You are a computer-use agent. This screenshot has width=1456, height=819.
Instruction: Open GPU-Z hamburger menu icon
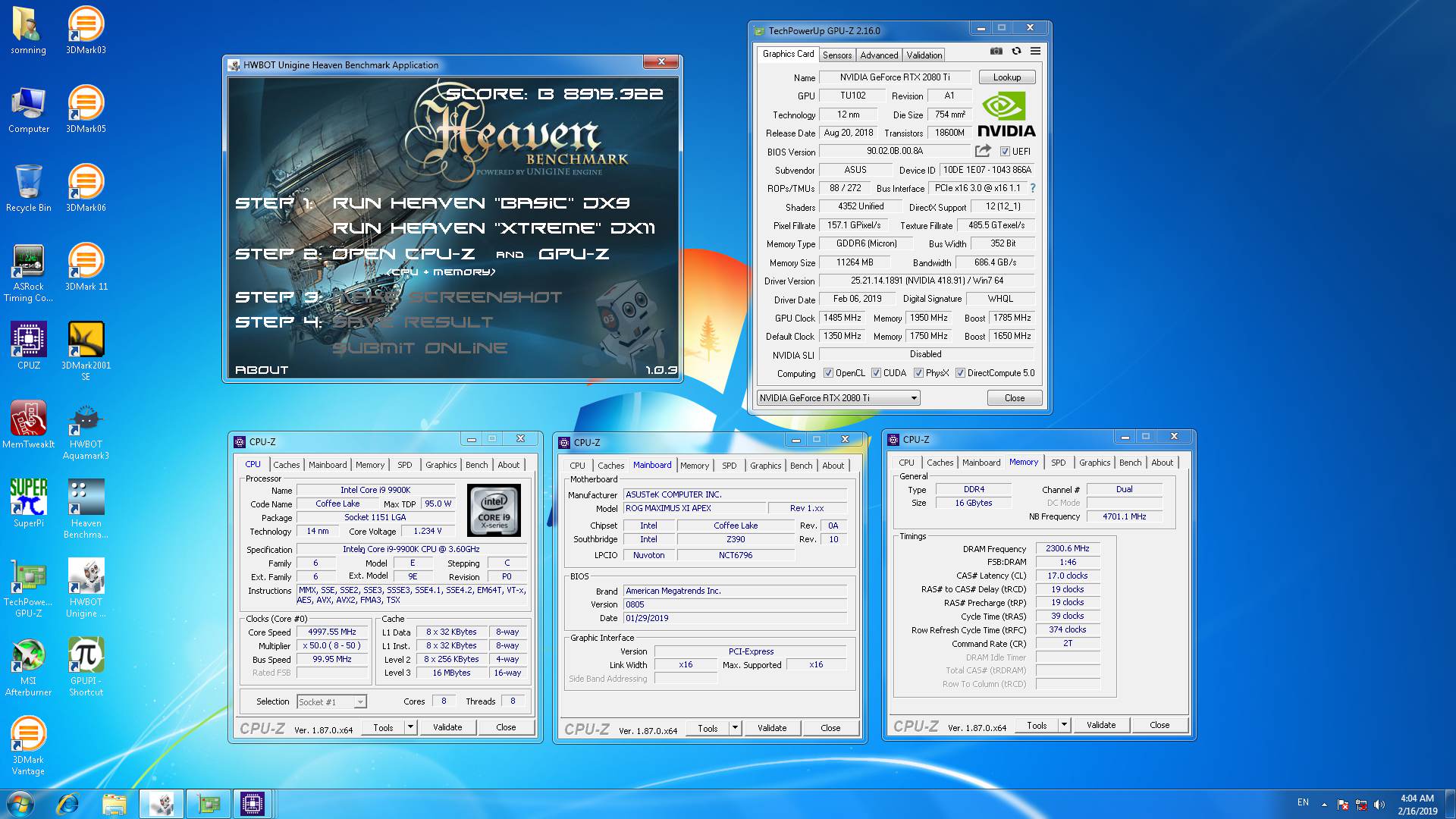[x=1035, y=52]
